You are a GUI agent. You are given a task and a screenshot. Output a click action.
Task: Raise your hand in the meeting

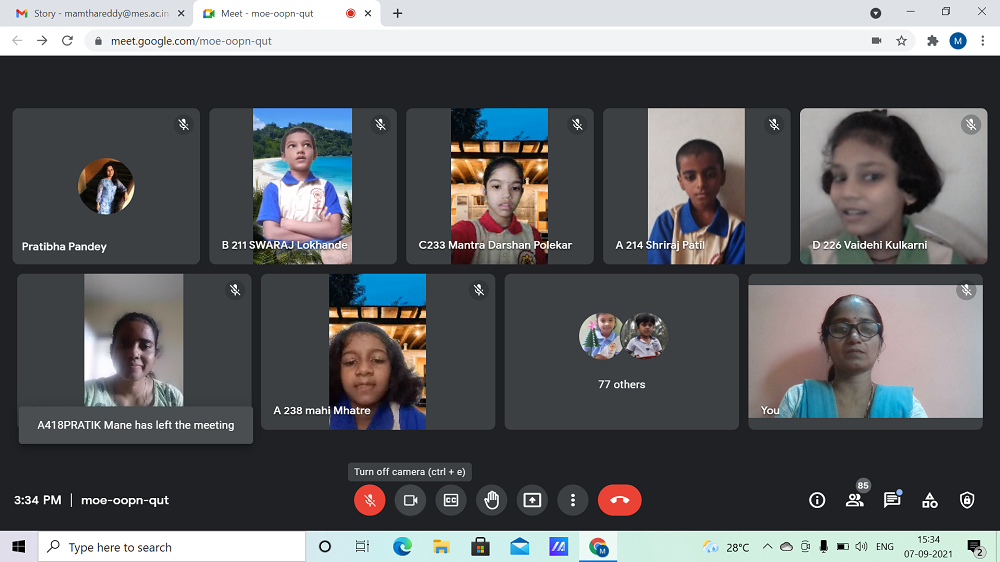click(x=491, y=500)
